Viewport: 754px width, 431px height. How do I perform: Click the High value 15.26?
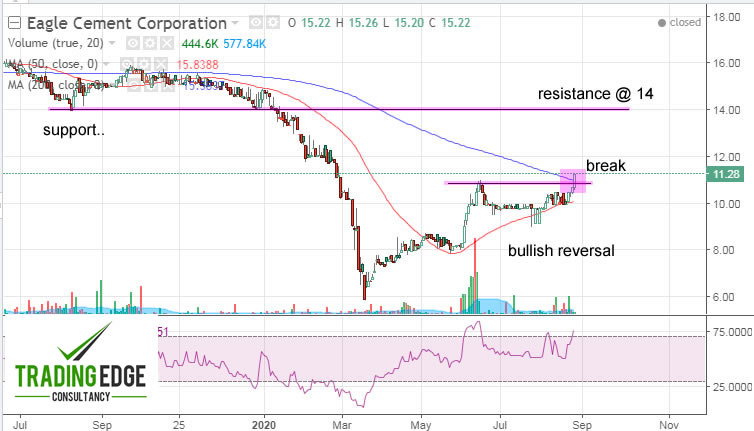(363, 23)
